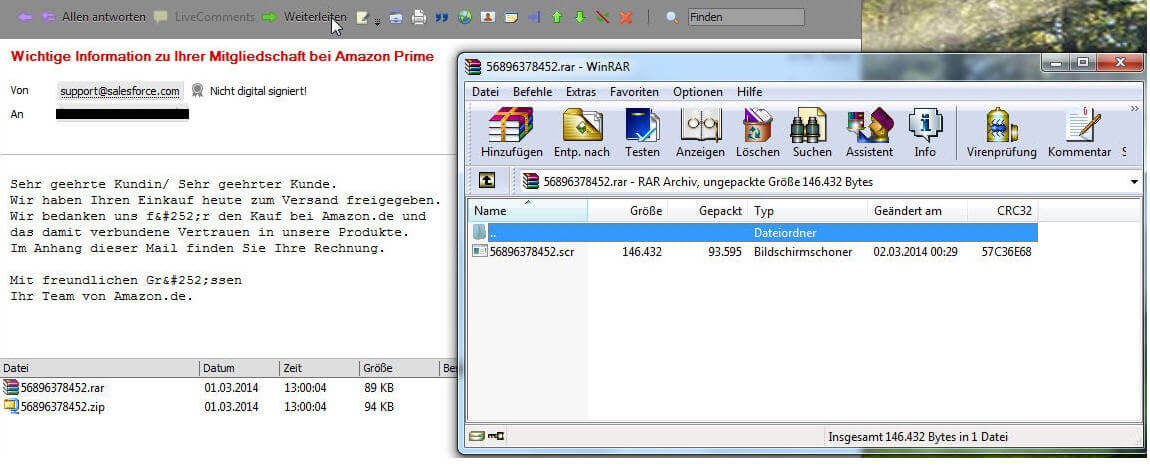Click the globe icon in mail toolbar
The width and height of the screenshot is (1150, 468).
pyautogui.click(x=464, y=17)
